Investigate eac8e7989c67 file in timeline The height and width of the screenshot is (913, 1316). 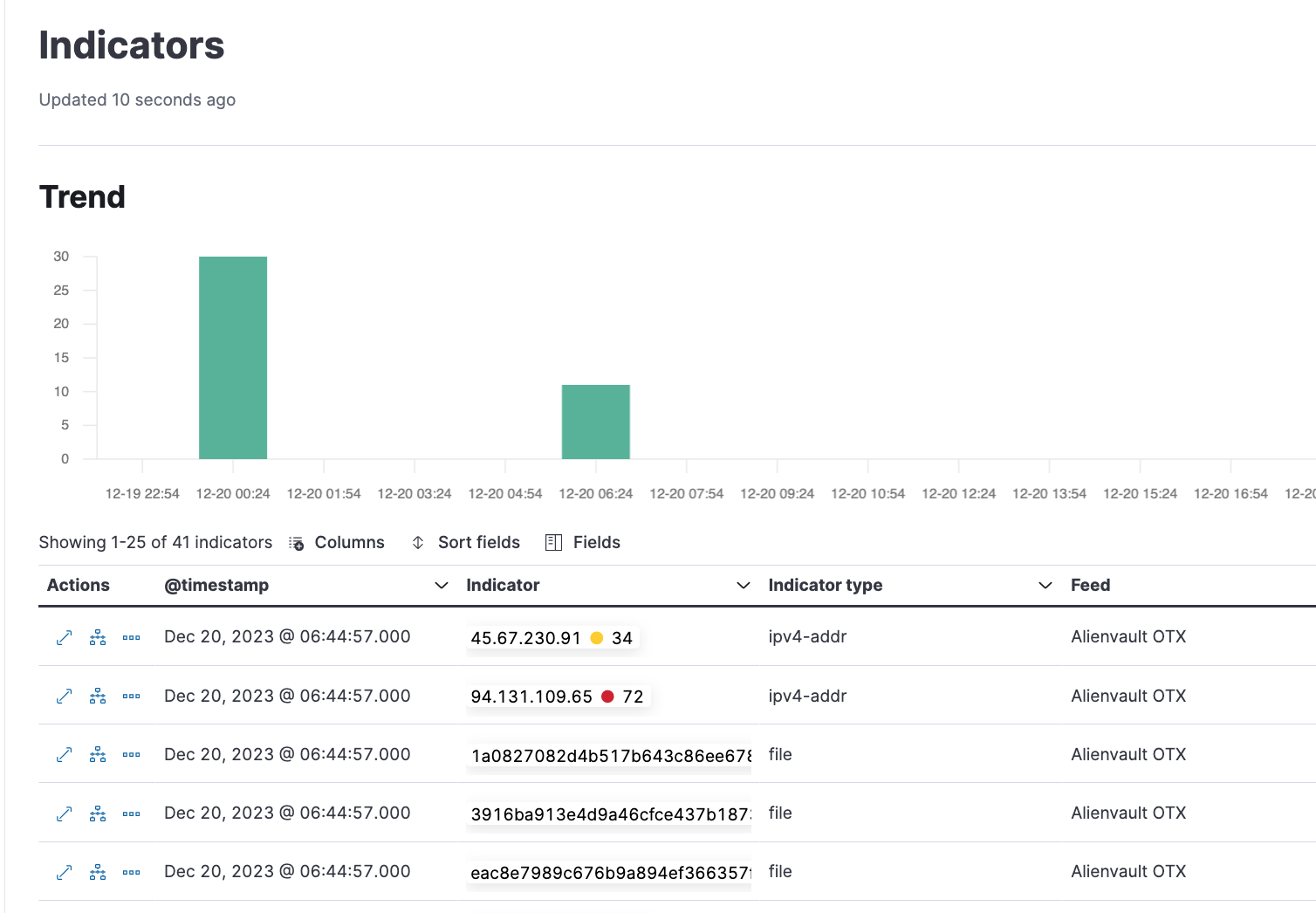pyautogui.click(x=98, y=872)
